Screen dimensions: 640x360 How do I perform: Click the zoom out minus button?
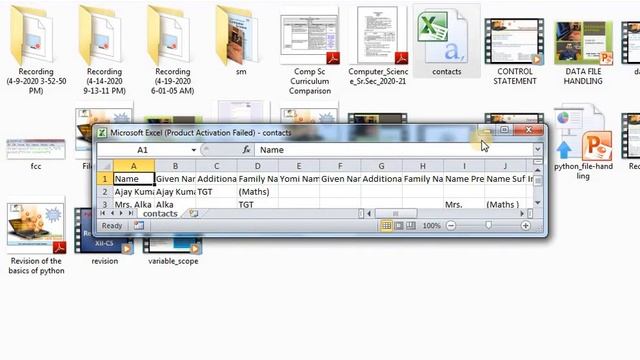click(451, 225)
